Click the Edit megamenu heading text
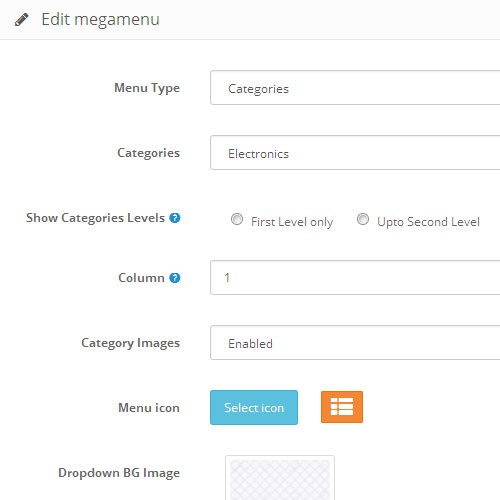 pos(101,19)
